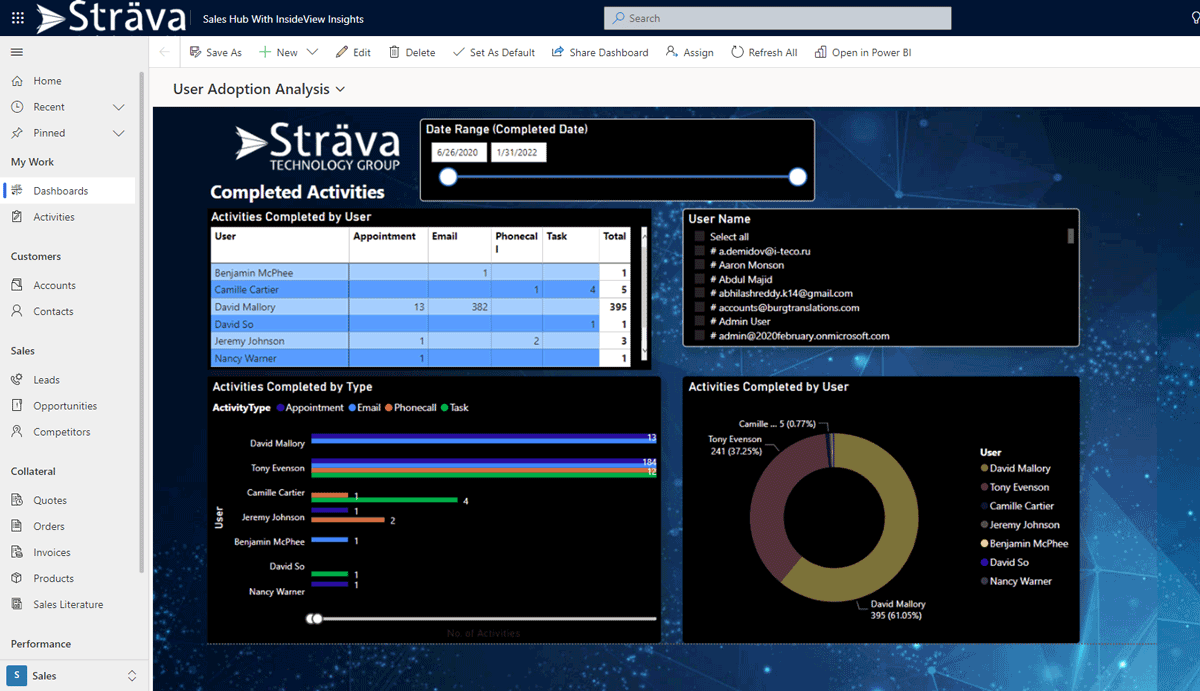Click inside the Search box
1200x691 pixels.
(x=775, y=17)
